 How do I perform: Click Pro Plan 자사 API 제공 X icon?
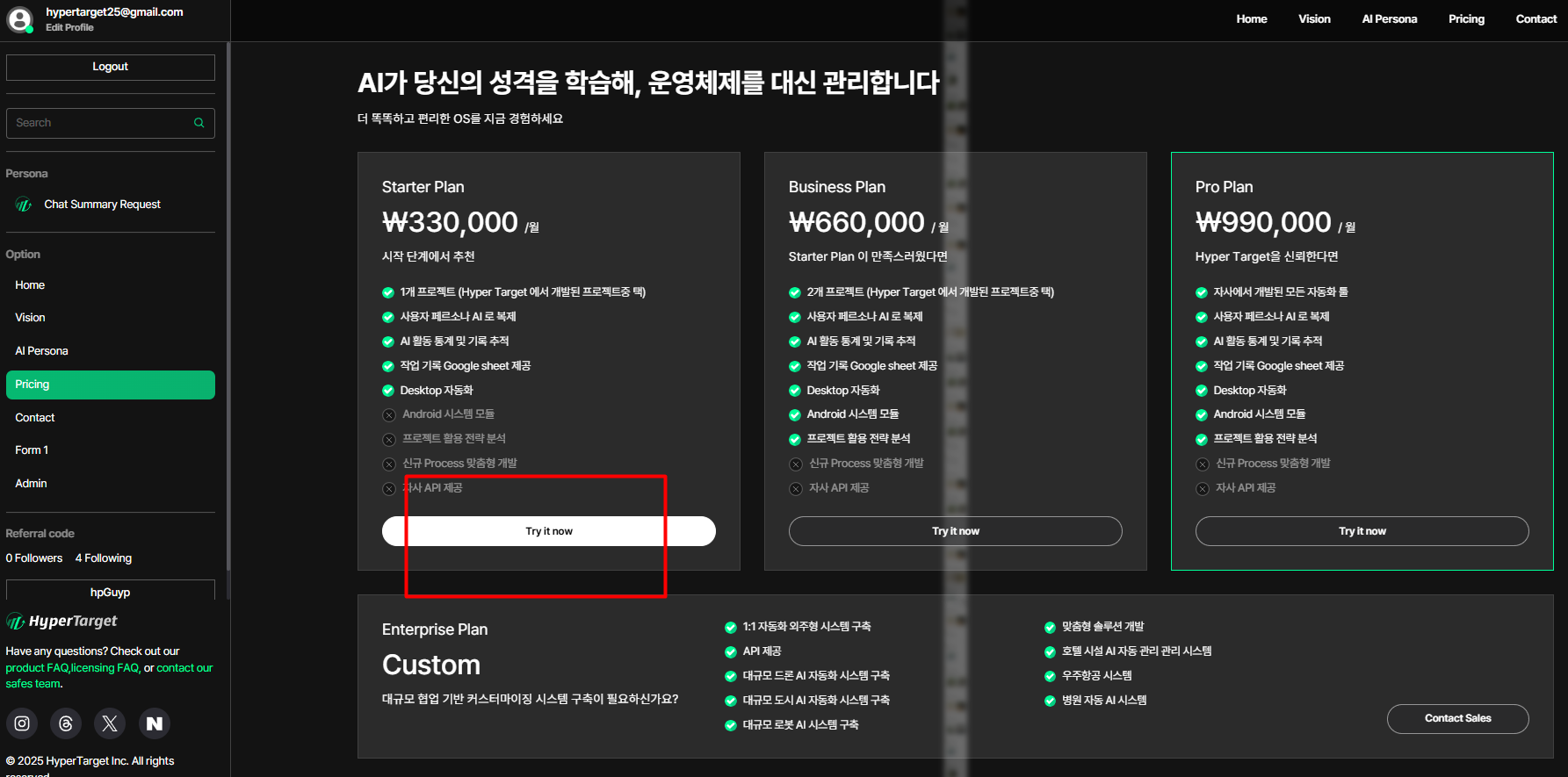coord(1203,489)
